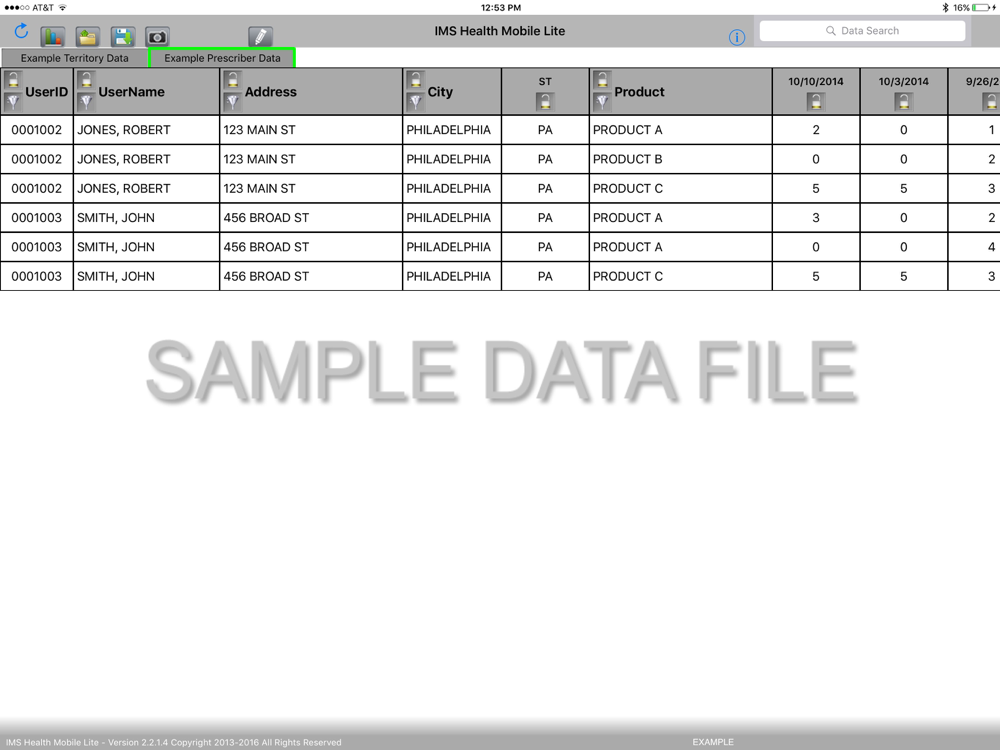Open the Product column filter funnel
The width and height of the screenshot is (1000, 750).
[602, 102]
